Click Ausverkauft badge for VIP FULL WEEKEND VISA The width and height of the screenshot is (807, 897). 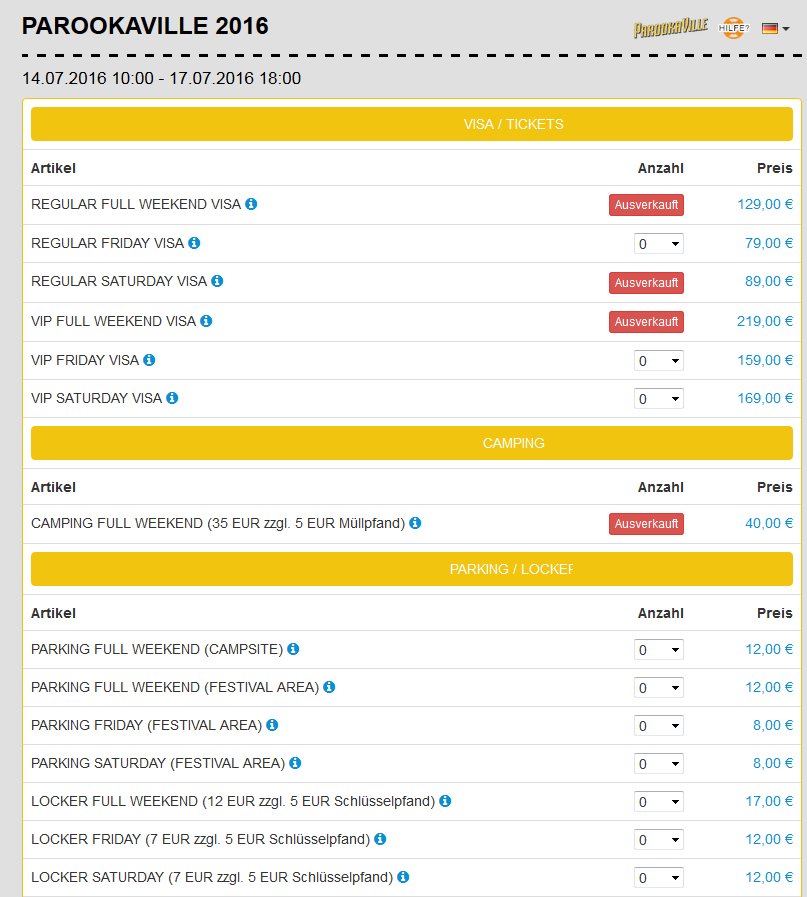coord(646,322)
